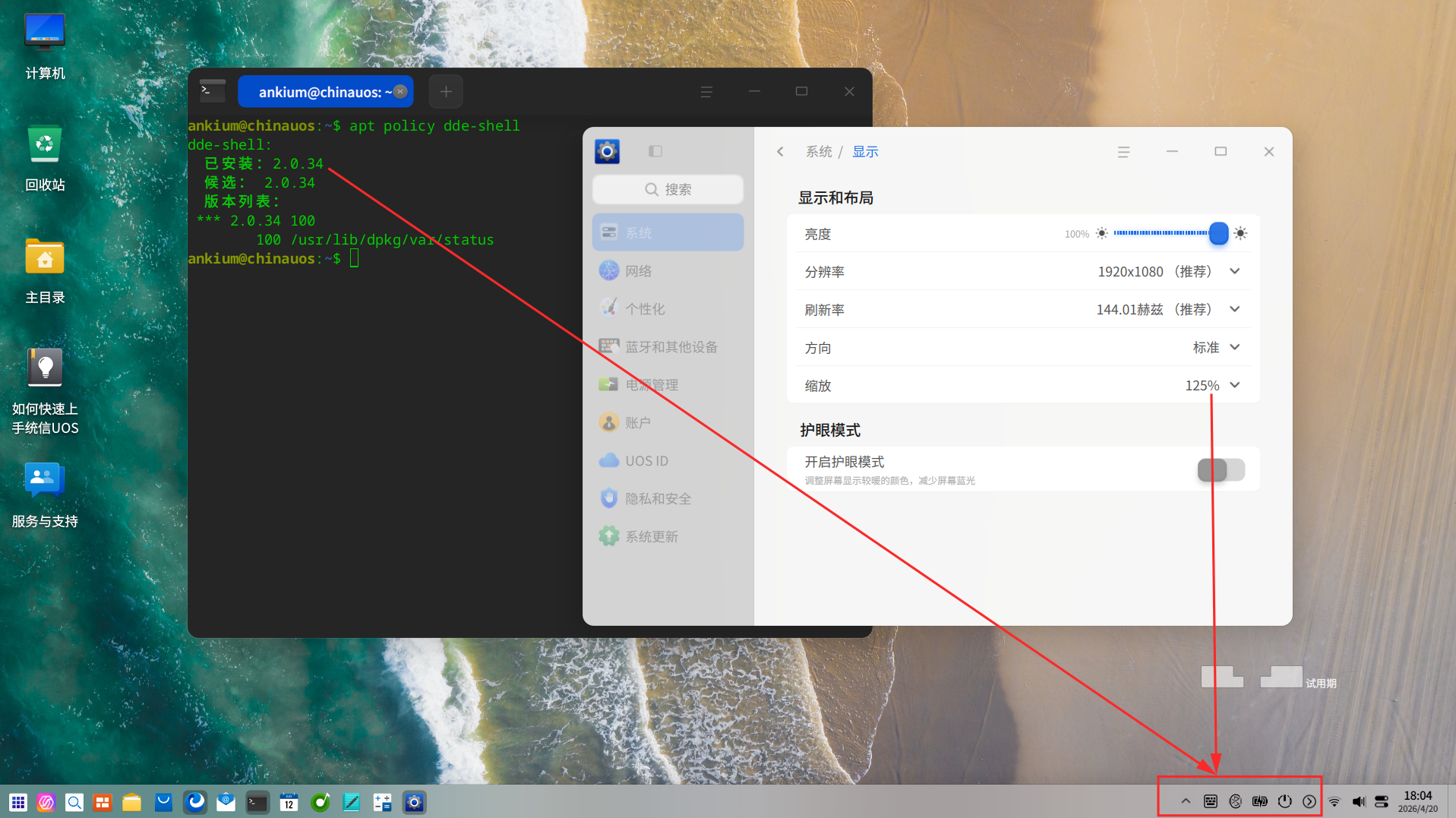
Task: Open the launcher grid in the taskbar
Action: click(x=18, y=802)
